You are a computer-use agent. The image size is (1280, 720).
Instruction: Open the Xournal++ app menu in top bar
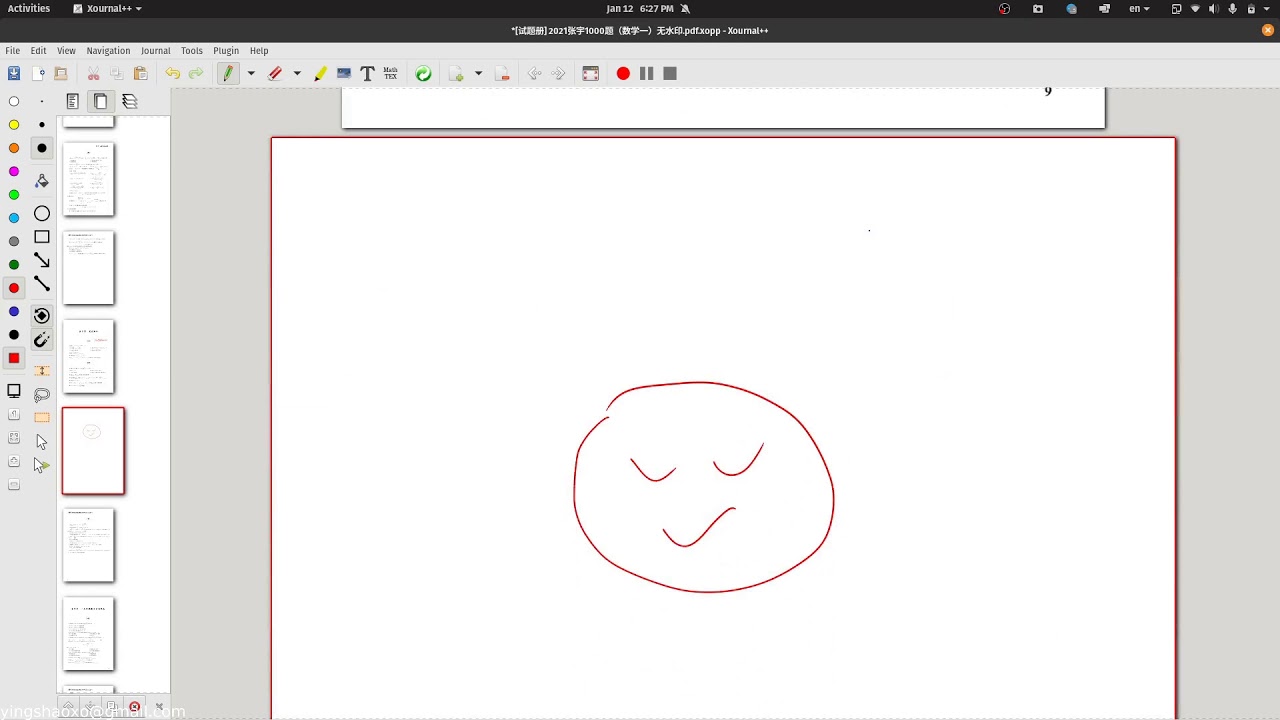(108, 8)
